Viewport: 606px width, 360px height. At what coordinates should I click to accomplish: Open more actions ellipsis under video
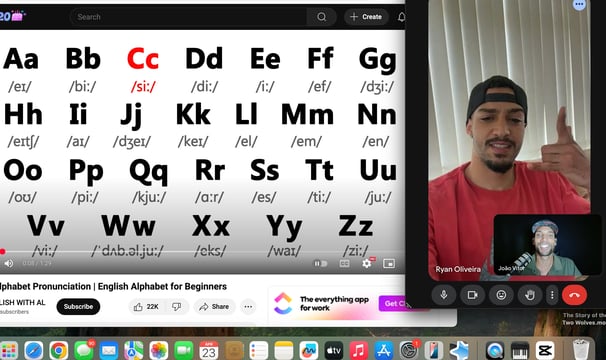(x=248, y=307)
